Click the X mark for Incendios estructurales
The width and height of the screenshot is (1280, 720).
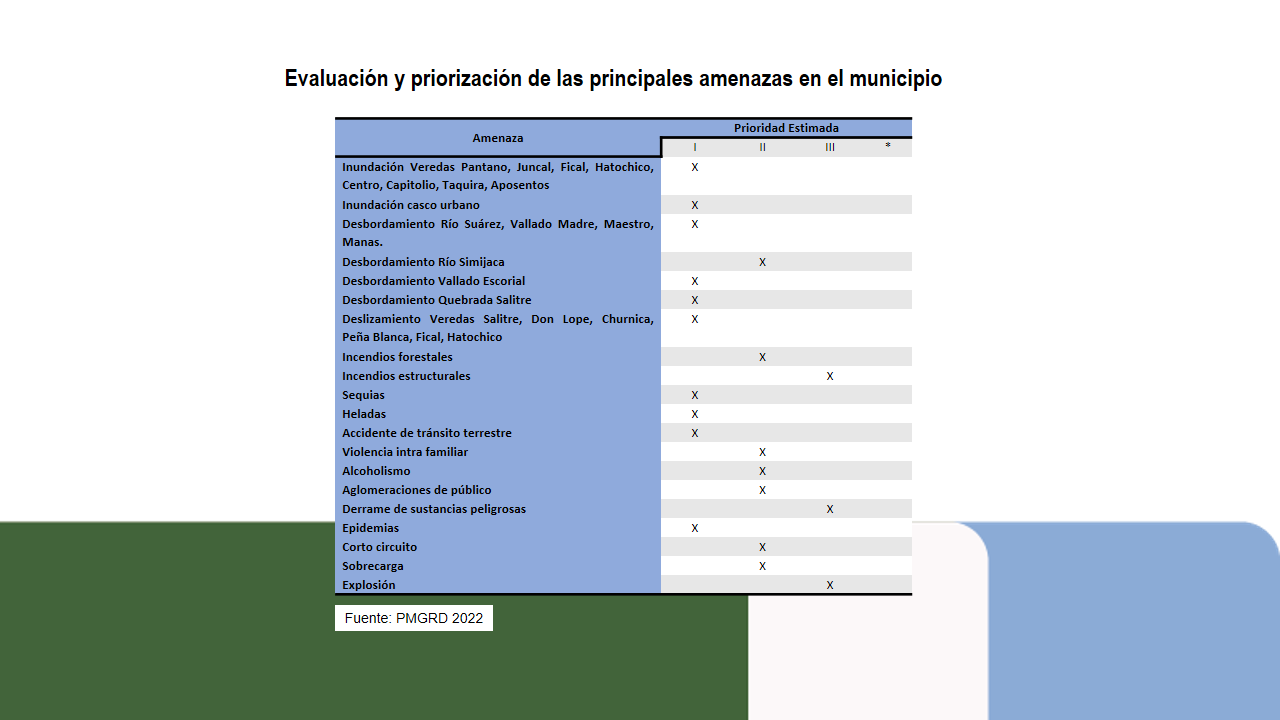pyautogui.click(x=830, y=376)
